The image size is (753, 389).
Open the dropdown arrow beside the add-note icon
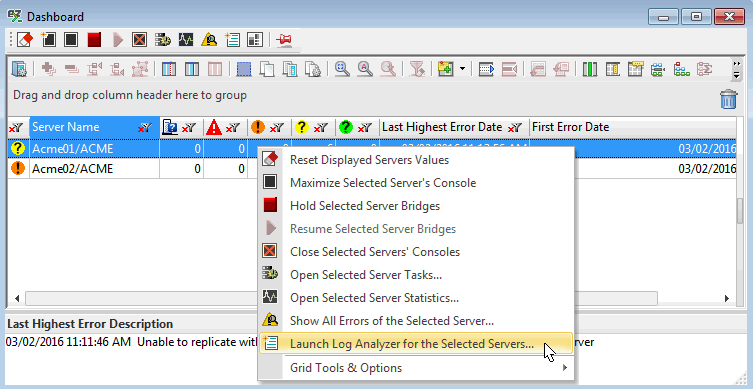(x=462, y=69)
